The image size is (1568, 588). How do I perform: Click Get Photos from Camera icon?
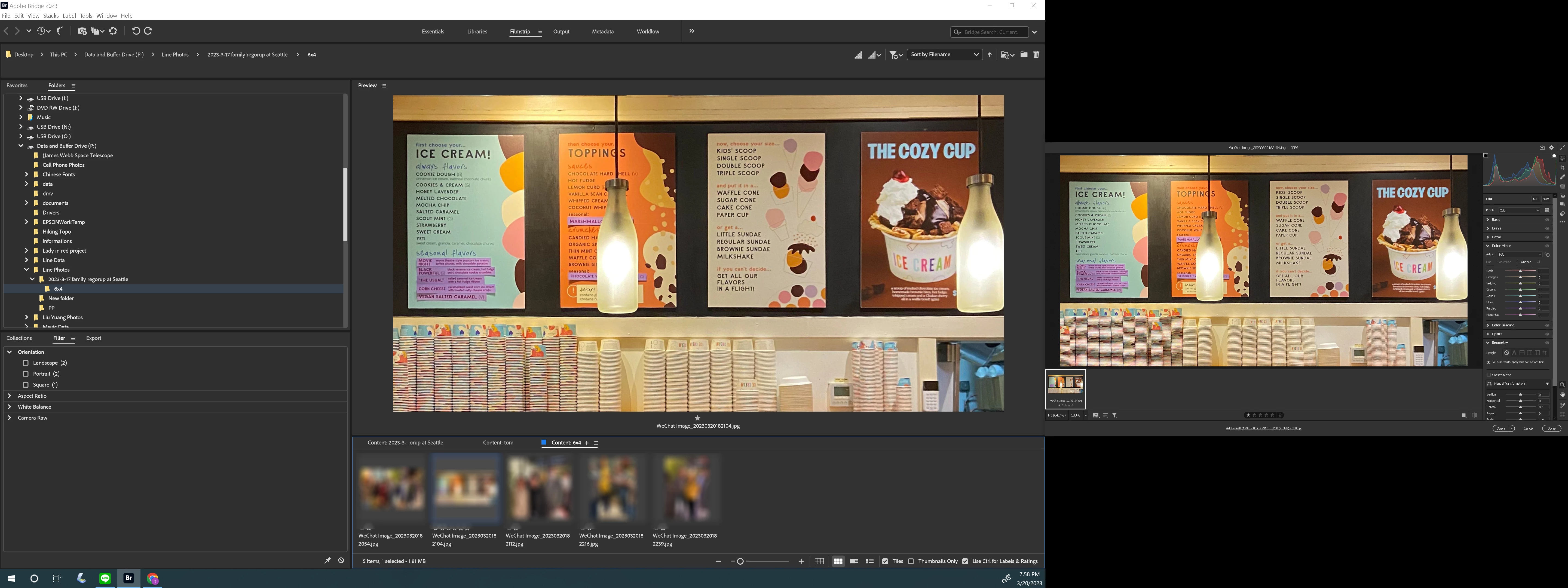pyautogui.click(x=82, y=31)
